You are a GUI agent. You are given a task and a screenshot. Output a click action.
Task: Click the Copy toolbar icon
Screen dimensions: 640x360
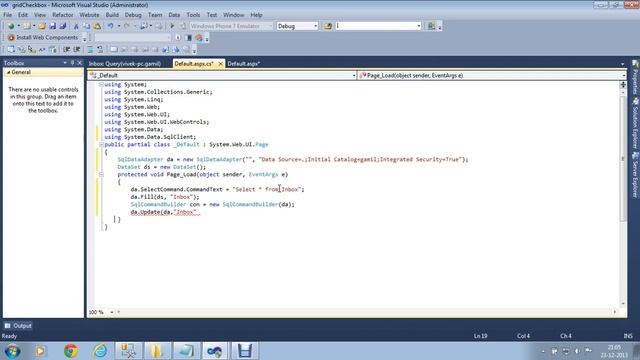pyautogui.click(x=87, y=26)
